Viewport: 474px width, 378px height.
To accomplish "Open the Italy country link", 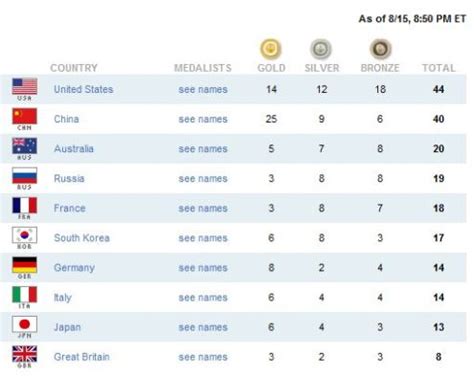I will 63,298.
